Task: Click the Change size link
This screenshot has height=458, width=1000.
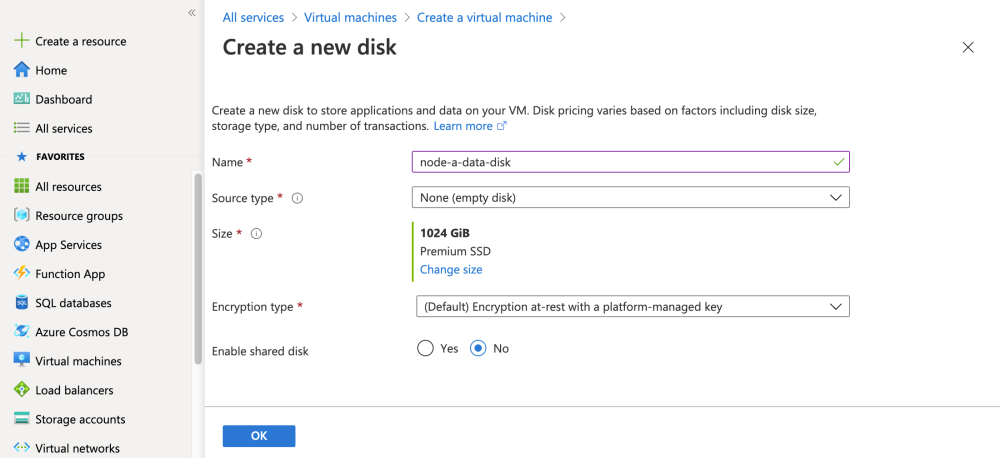Action: [x=451, y=270]
